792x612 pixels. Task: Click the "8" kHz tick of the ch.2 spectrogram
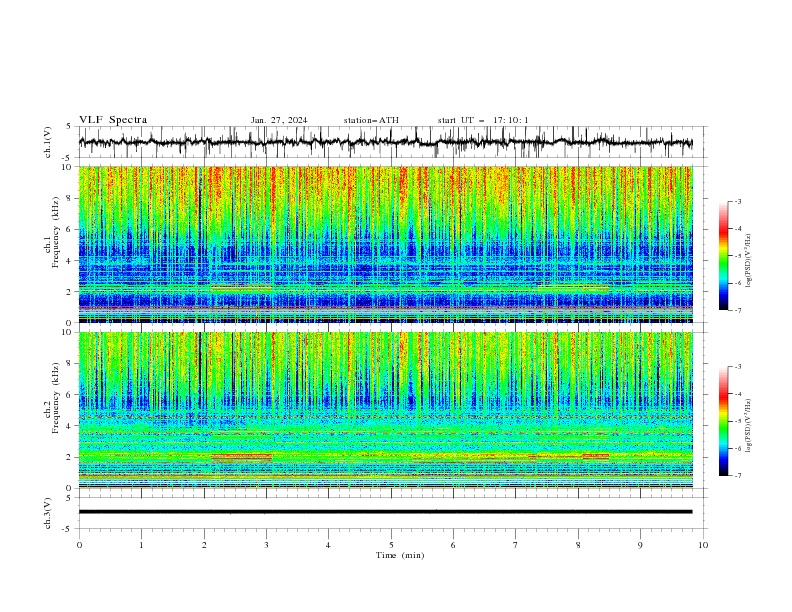pyautogui.click(x=70, y=364)
